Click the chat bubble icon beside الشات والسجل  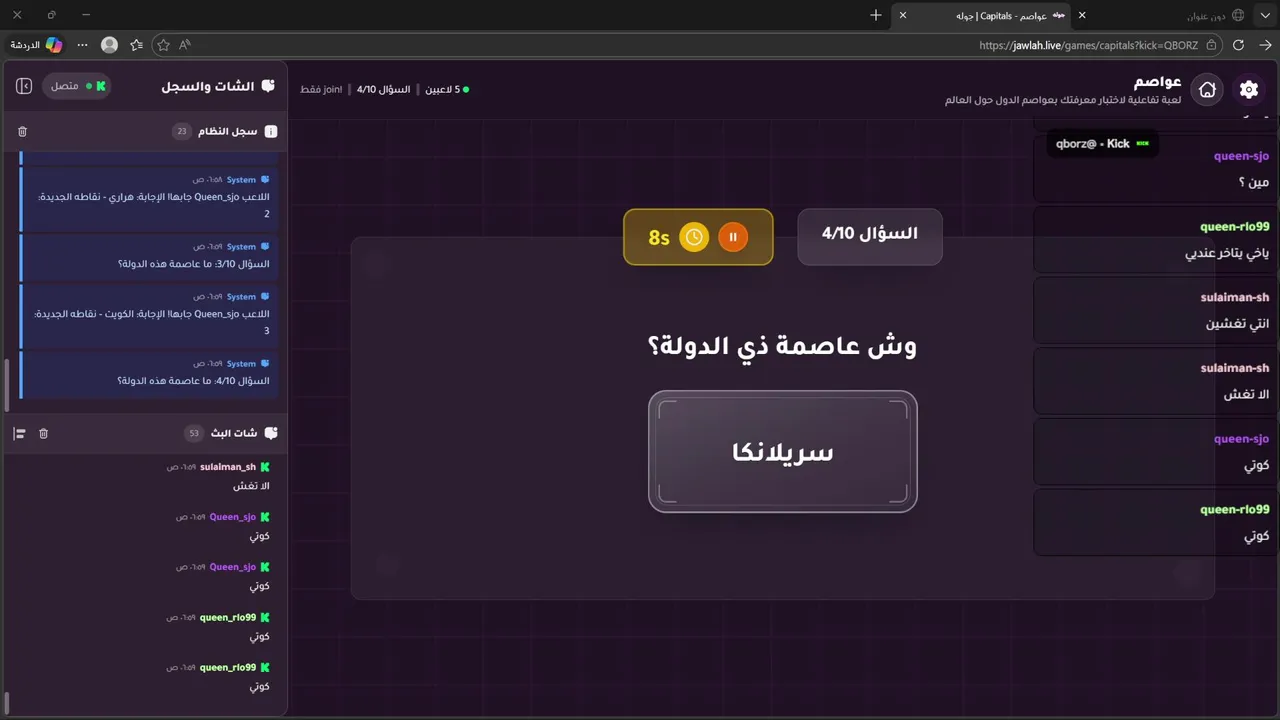268,86
